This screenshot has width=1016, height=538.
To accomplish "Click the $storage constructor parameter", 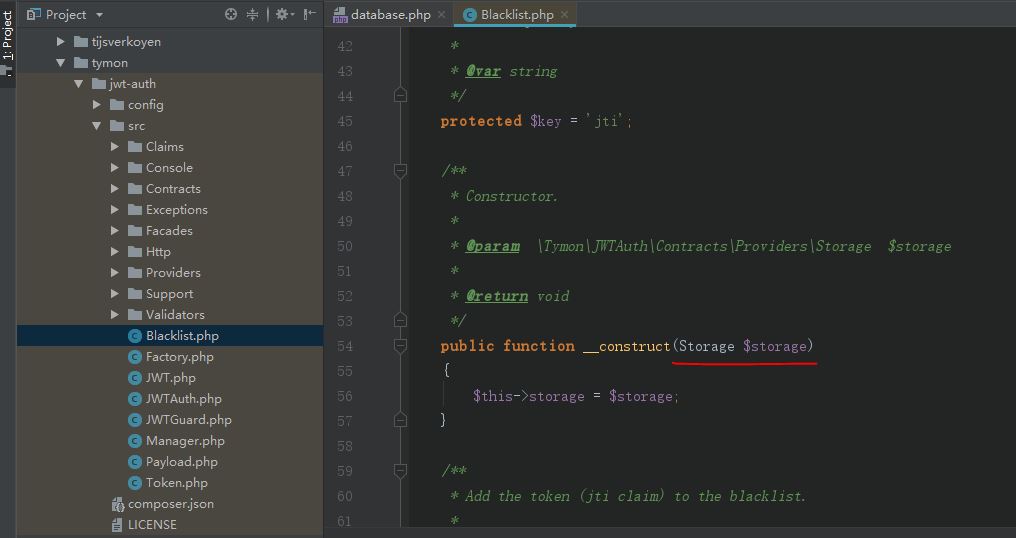I will pyautogui.click(x=775, y=346).
